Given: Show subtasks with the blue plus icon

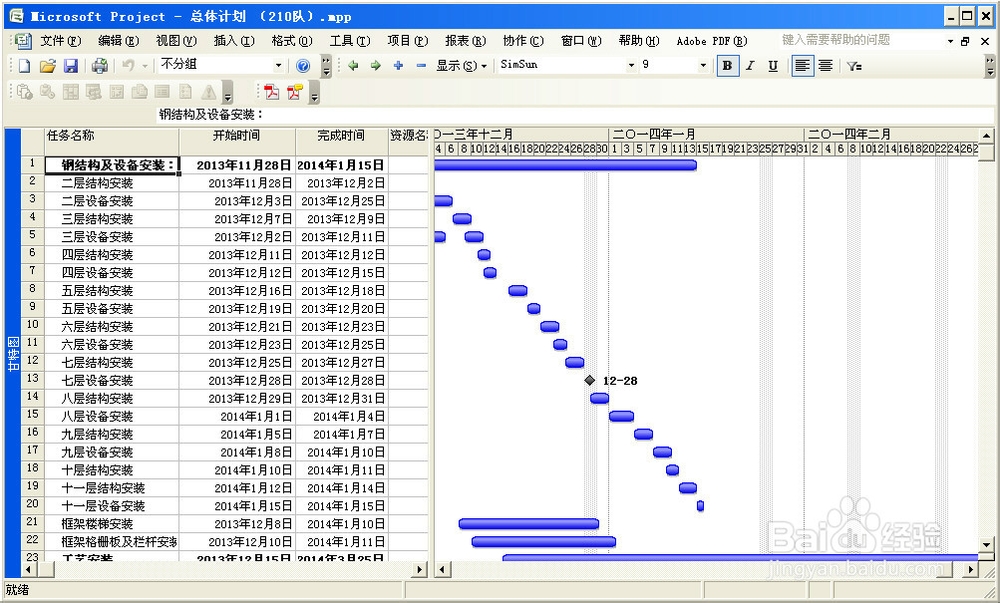Looking at the screenshot, I should [x=398, y=66].
